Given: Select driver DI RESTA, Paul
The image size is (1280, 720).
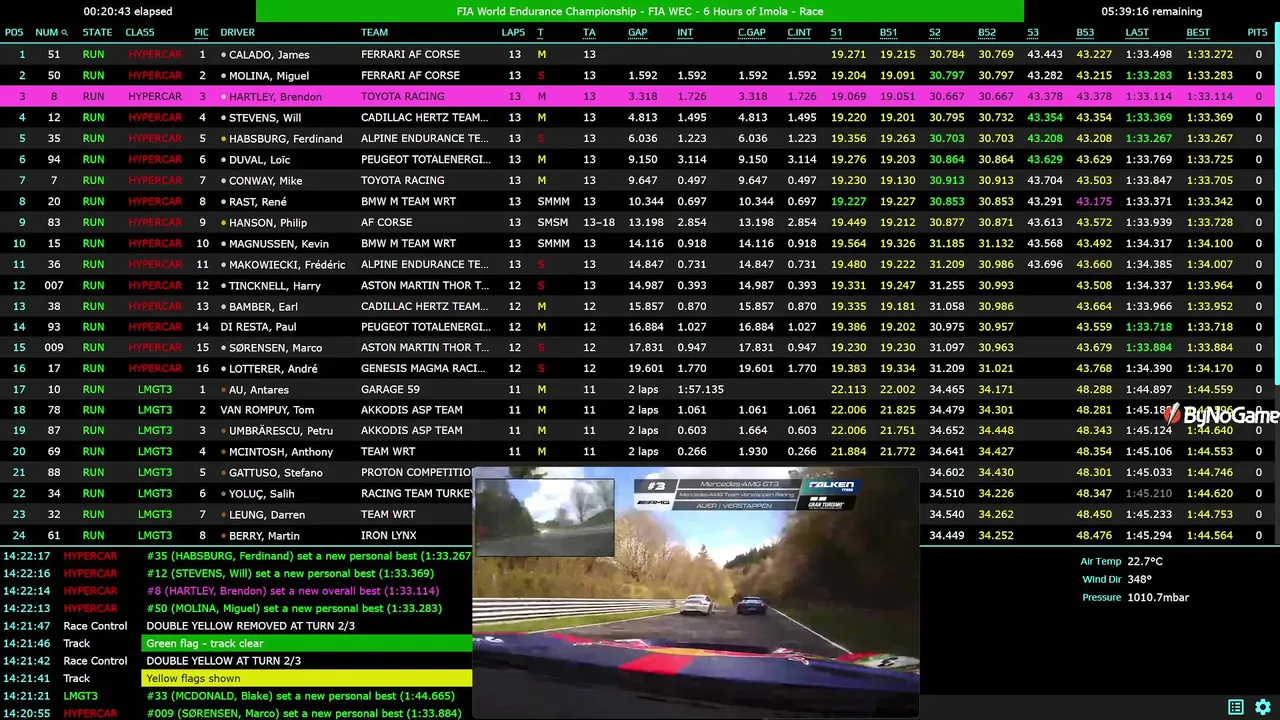Looking at the screenshot, I should [259, 327].
